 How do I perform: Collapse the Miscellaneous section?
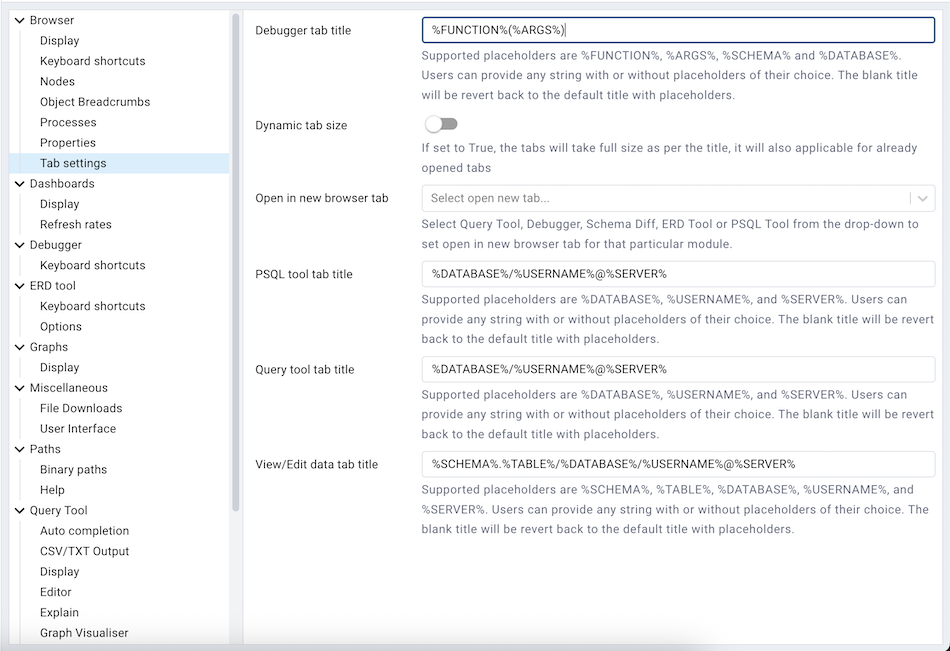18,387
